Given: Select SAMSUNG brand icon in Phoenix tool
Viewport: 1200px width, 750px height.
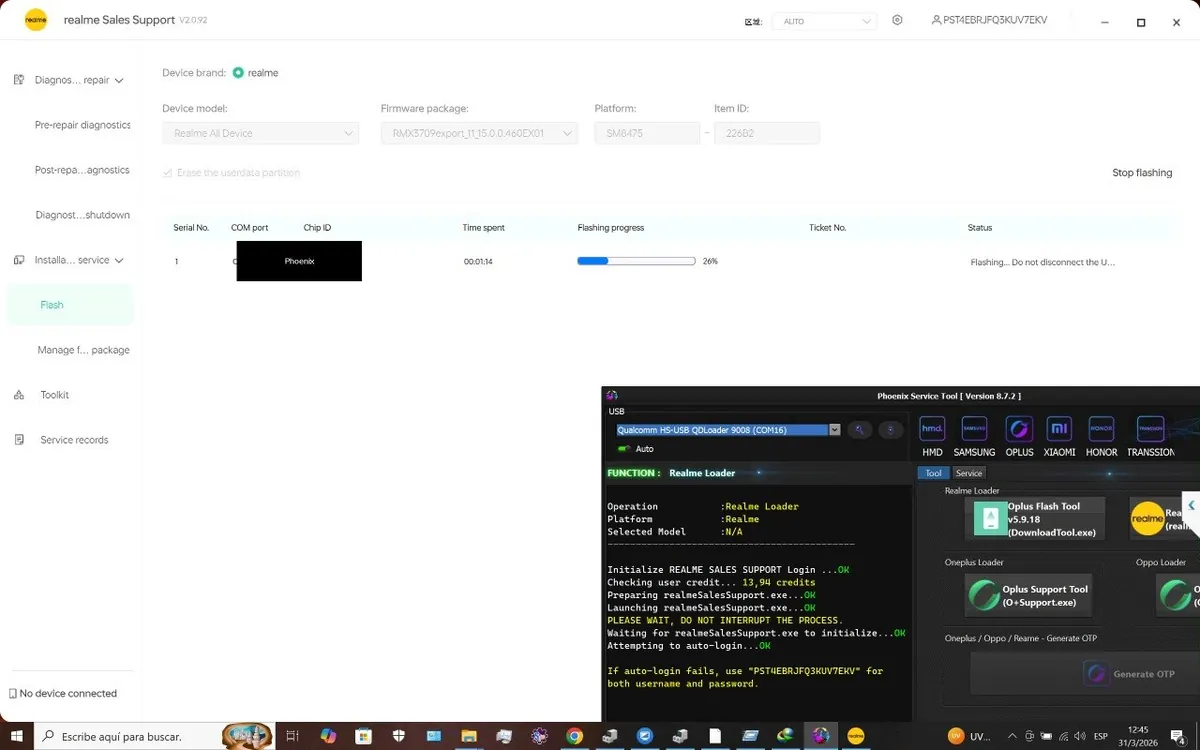Looking at the screenshot, I should pos(974,429).
